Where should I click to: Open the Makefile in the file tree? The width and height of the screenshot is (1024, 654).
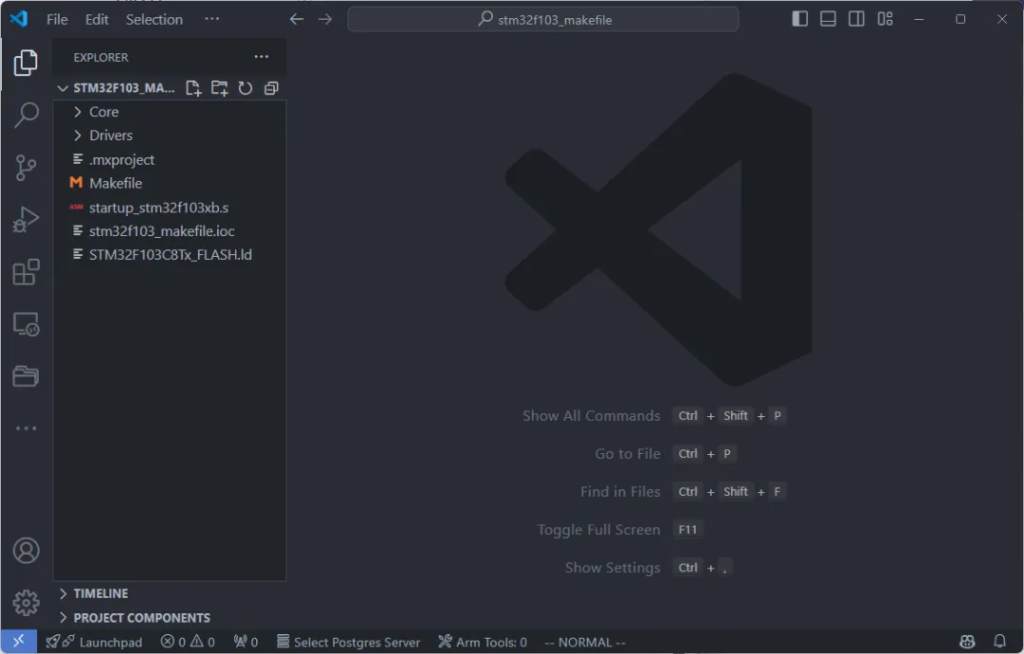pyautogui.click(x=115, y=183)
